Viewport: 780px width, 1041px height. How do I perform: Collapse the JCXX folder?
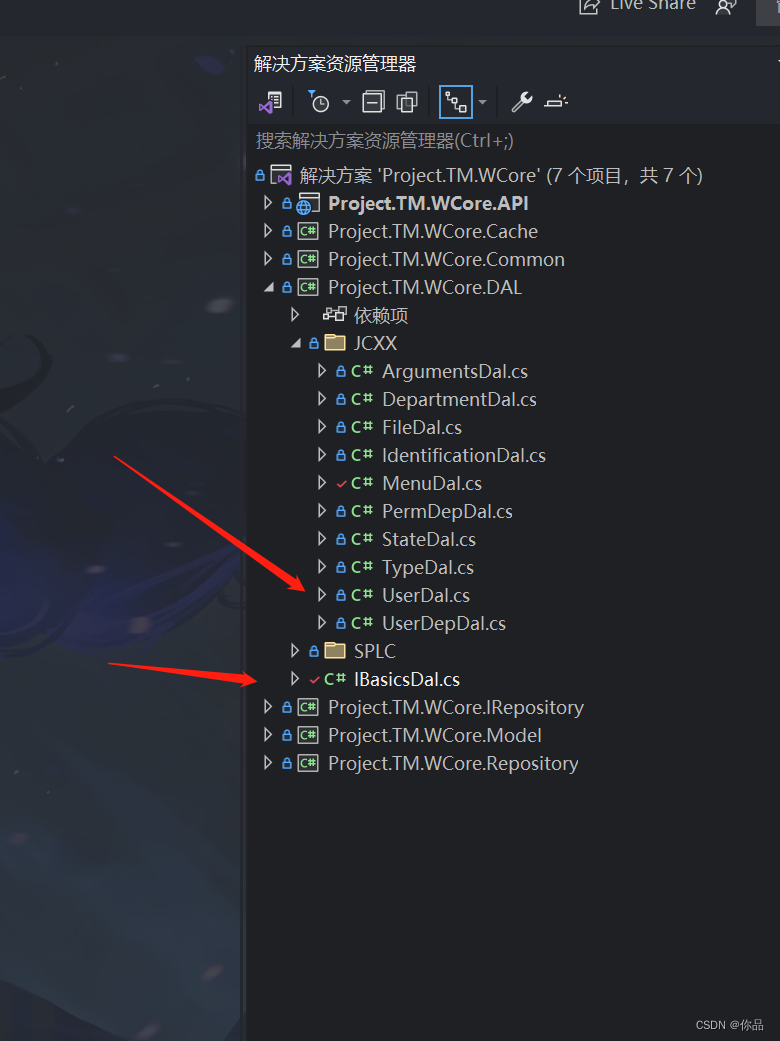click(295, 343)
